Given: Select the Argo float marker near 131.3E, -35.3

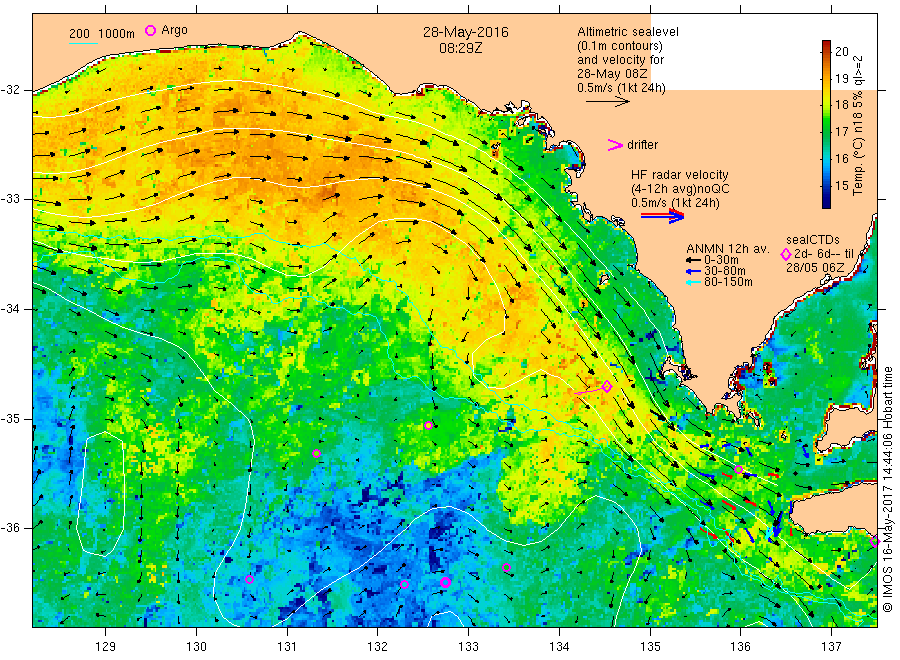Looking at the screenshot, I should pos(316,453).
